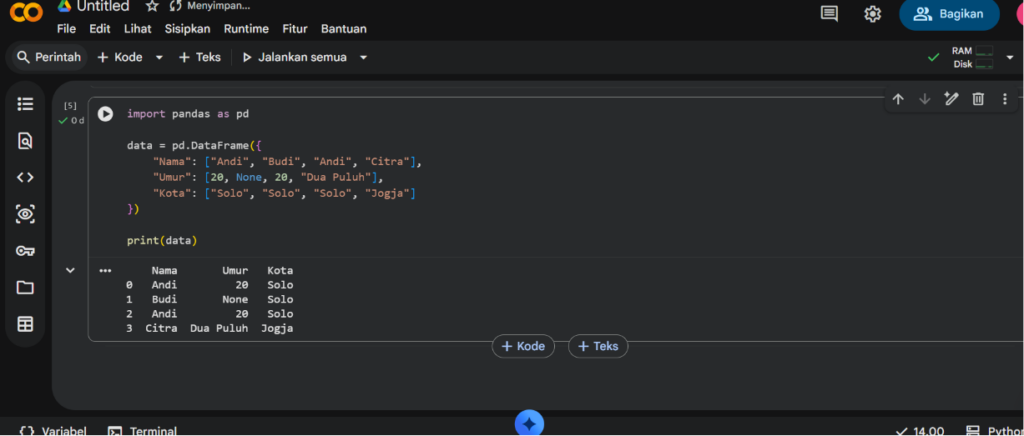
Task: Open the files folder icon
Action: (x=25, y=288)
